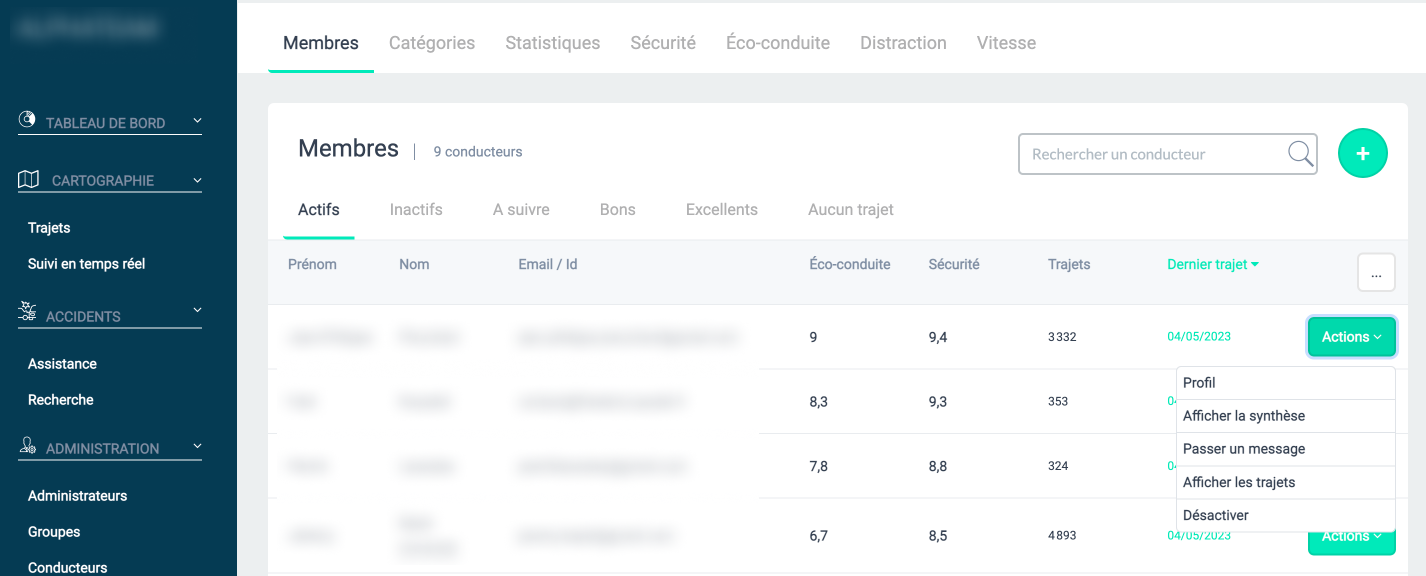Click the 6,7 Éco-conduite score
Screen dimensions: 1426x576
tap(818, 536)
